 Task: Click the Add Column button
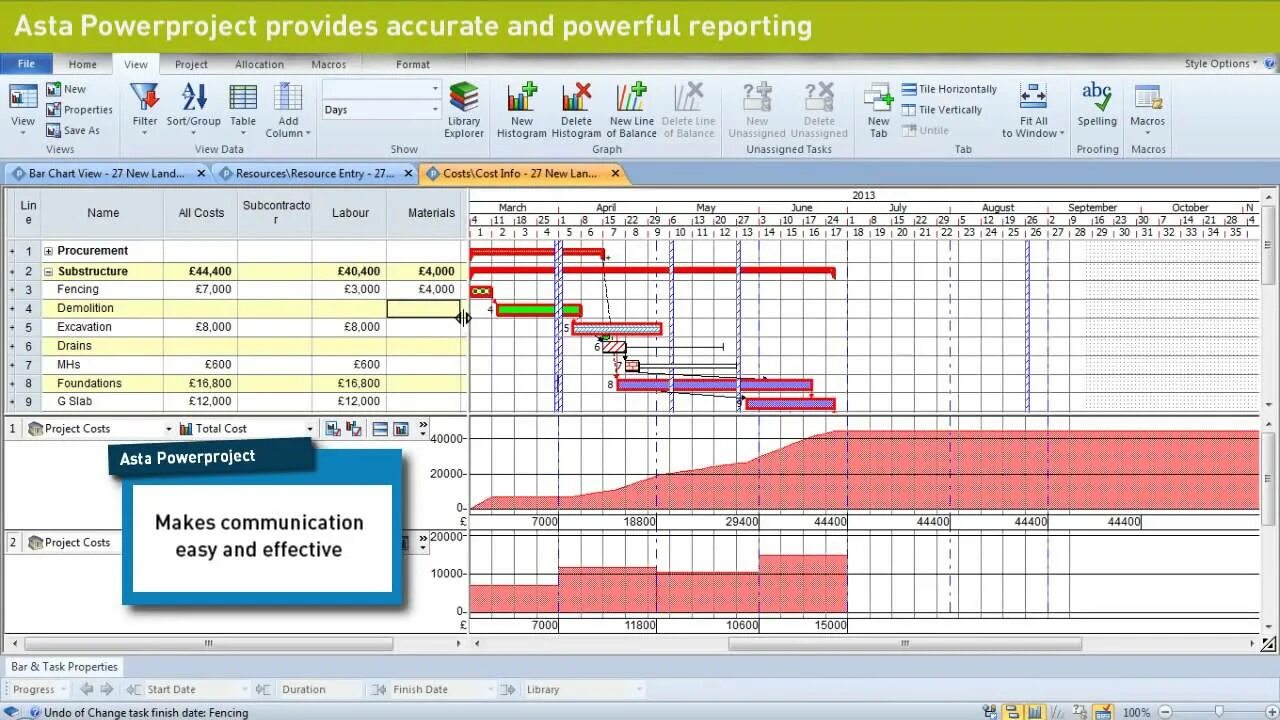pos(288,109)
